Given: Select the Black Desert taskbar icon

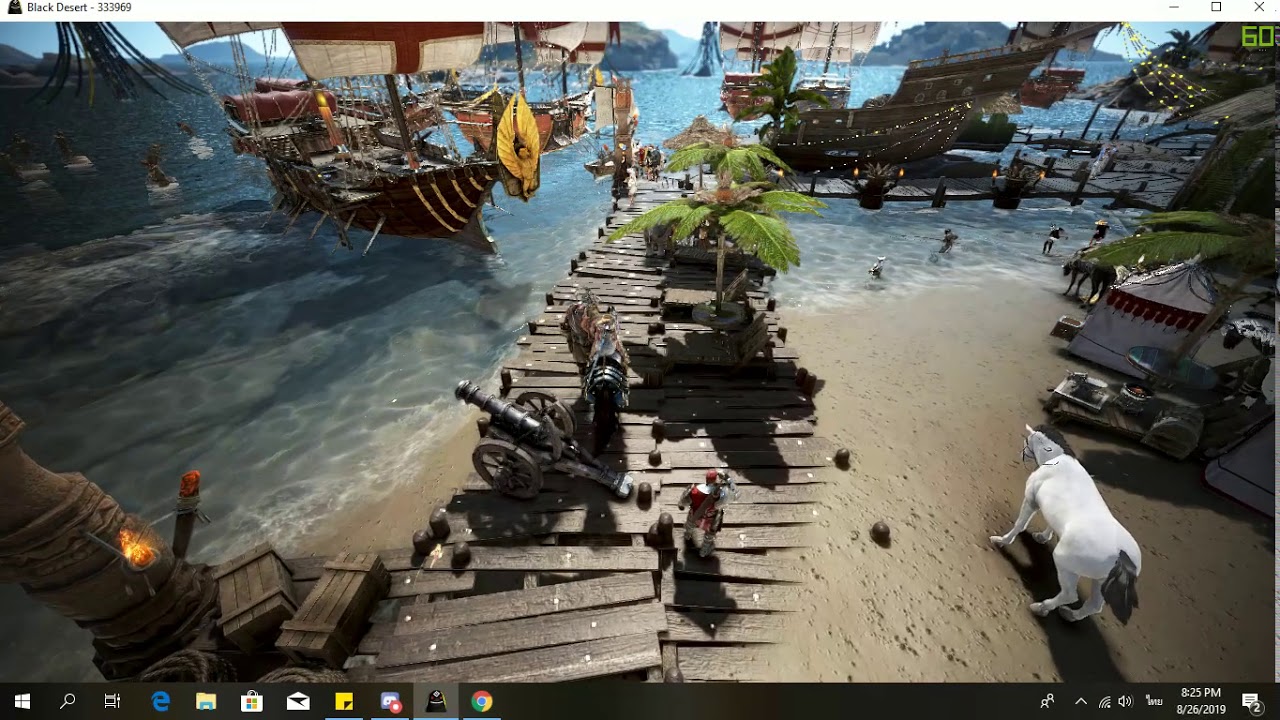Looking at the screenshot, I should [436, 701].
